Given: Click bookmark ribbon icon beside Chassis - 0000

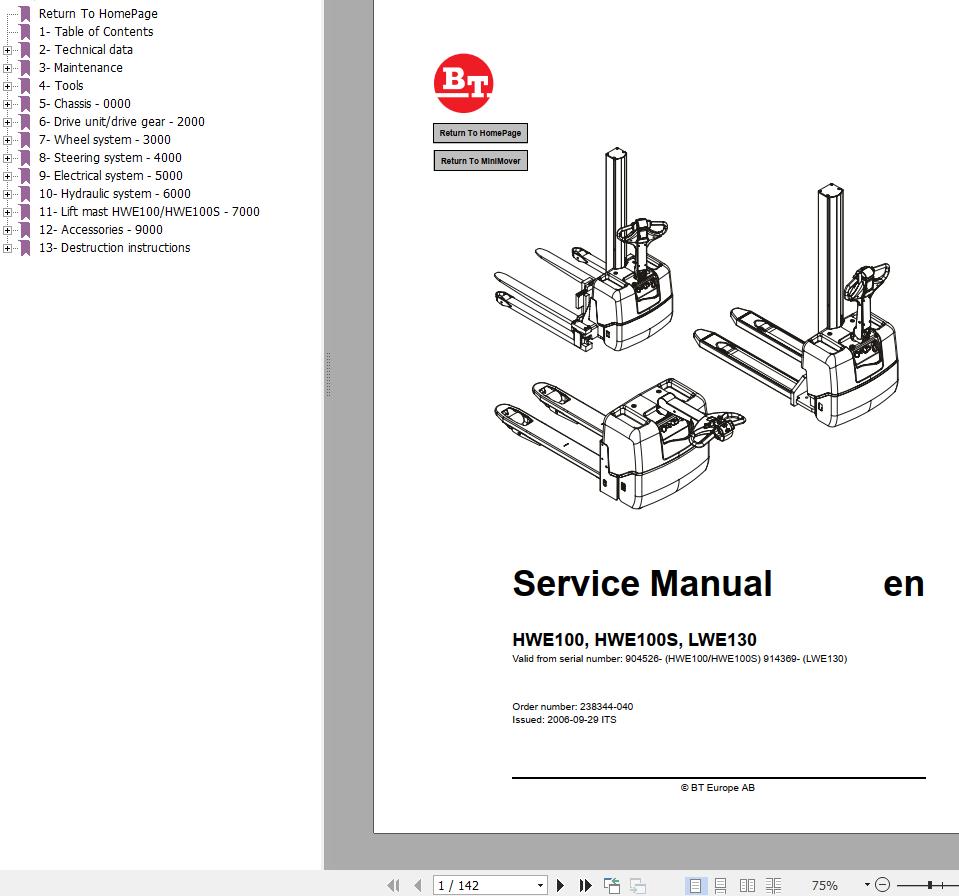Looking at the screenshot, I should [x=25, y=104].
